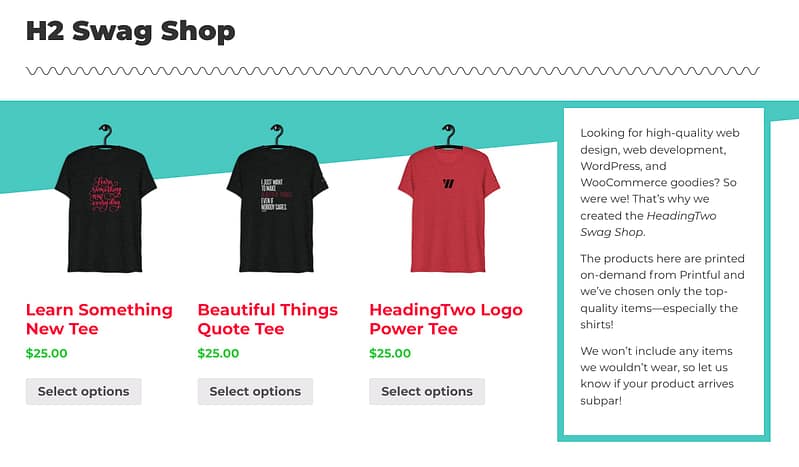The image size is (799, 467).
Task: Click the $25.00 price under HeadingTwo Logo Power Tee
Action: (x=390, y=353)
